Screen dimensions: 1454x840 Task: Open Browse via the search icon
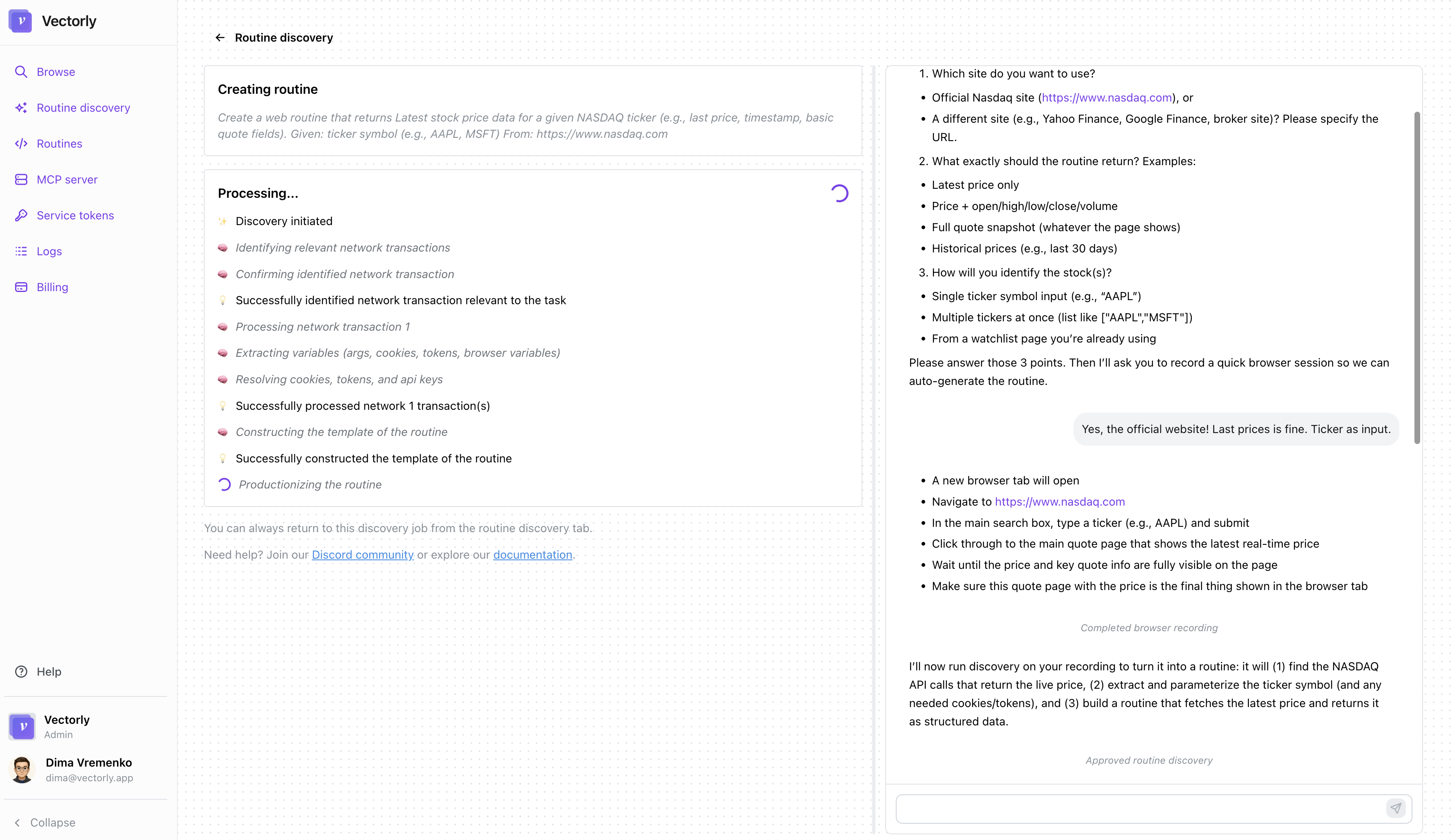pos(21,71)
